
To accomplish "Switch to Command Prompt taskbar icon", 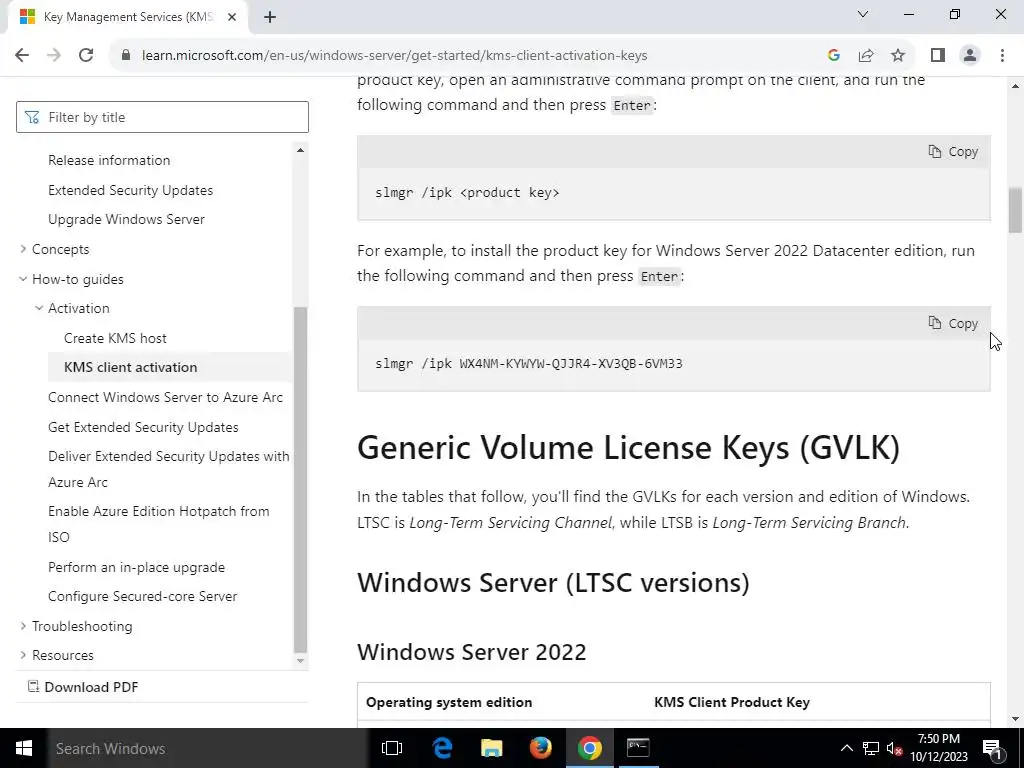I will tap(638, 748).
